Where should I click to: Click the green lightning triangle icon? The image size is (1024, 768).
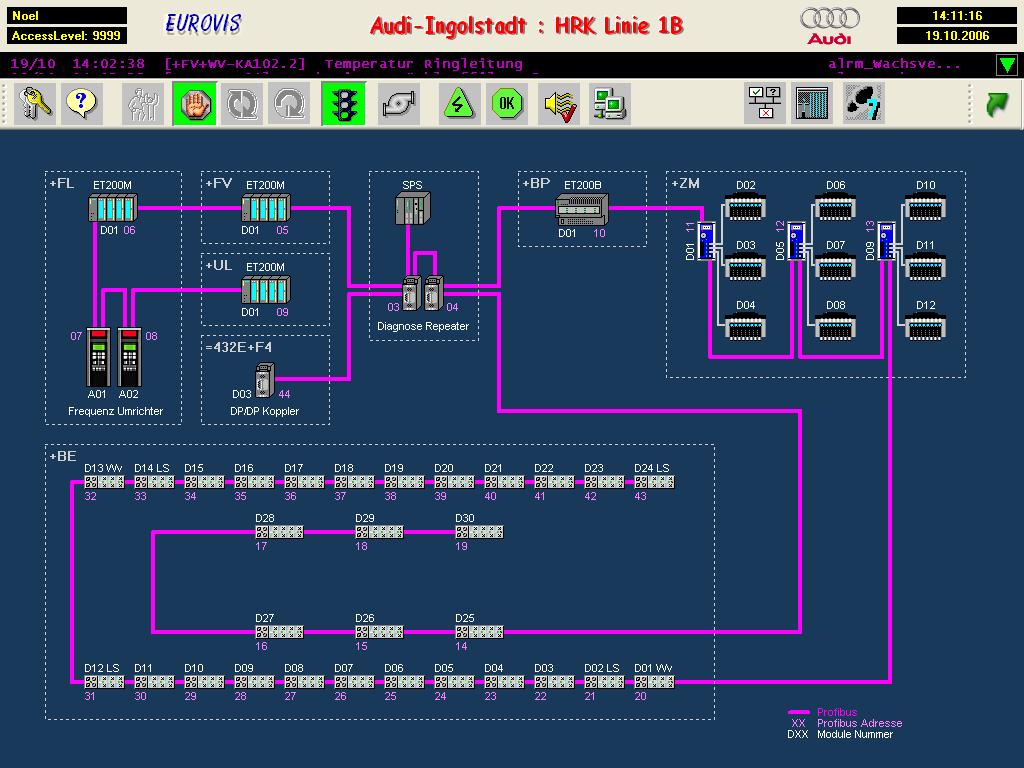point(459,103)
